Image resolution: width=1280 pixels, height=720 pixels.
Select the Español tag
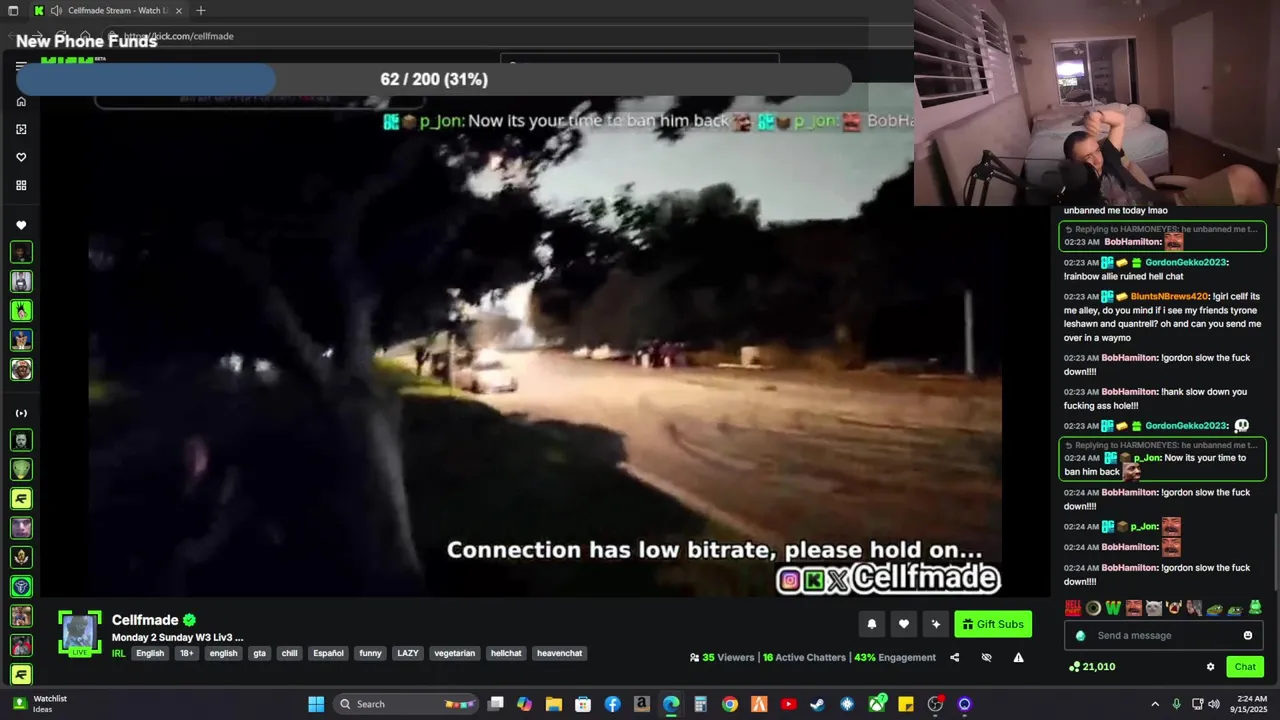tap(328, 653)
